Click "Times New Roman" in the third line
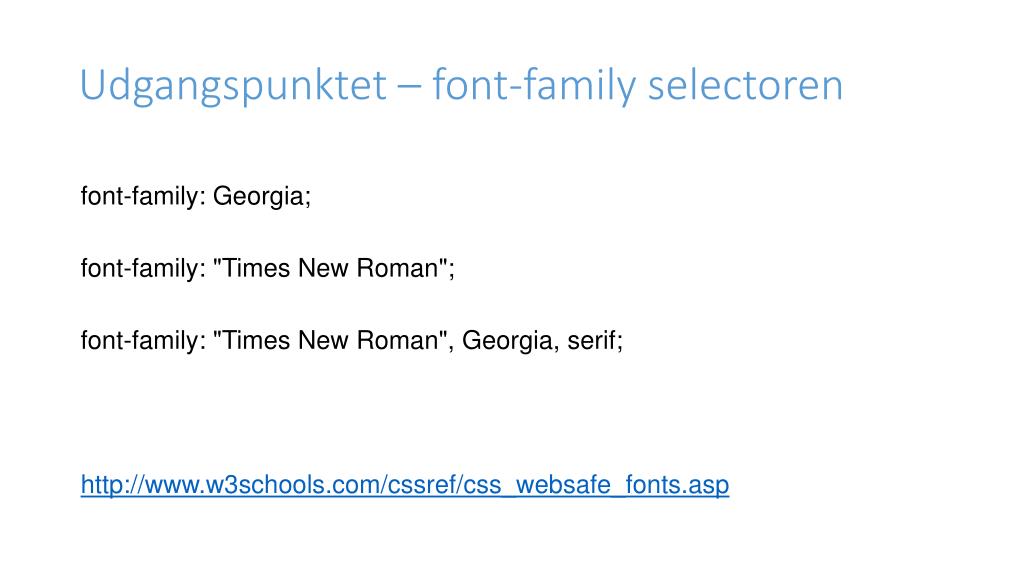This screenshot has width=1024, height=576. (330, 340)
